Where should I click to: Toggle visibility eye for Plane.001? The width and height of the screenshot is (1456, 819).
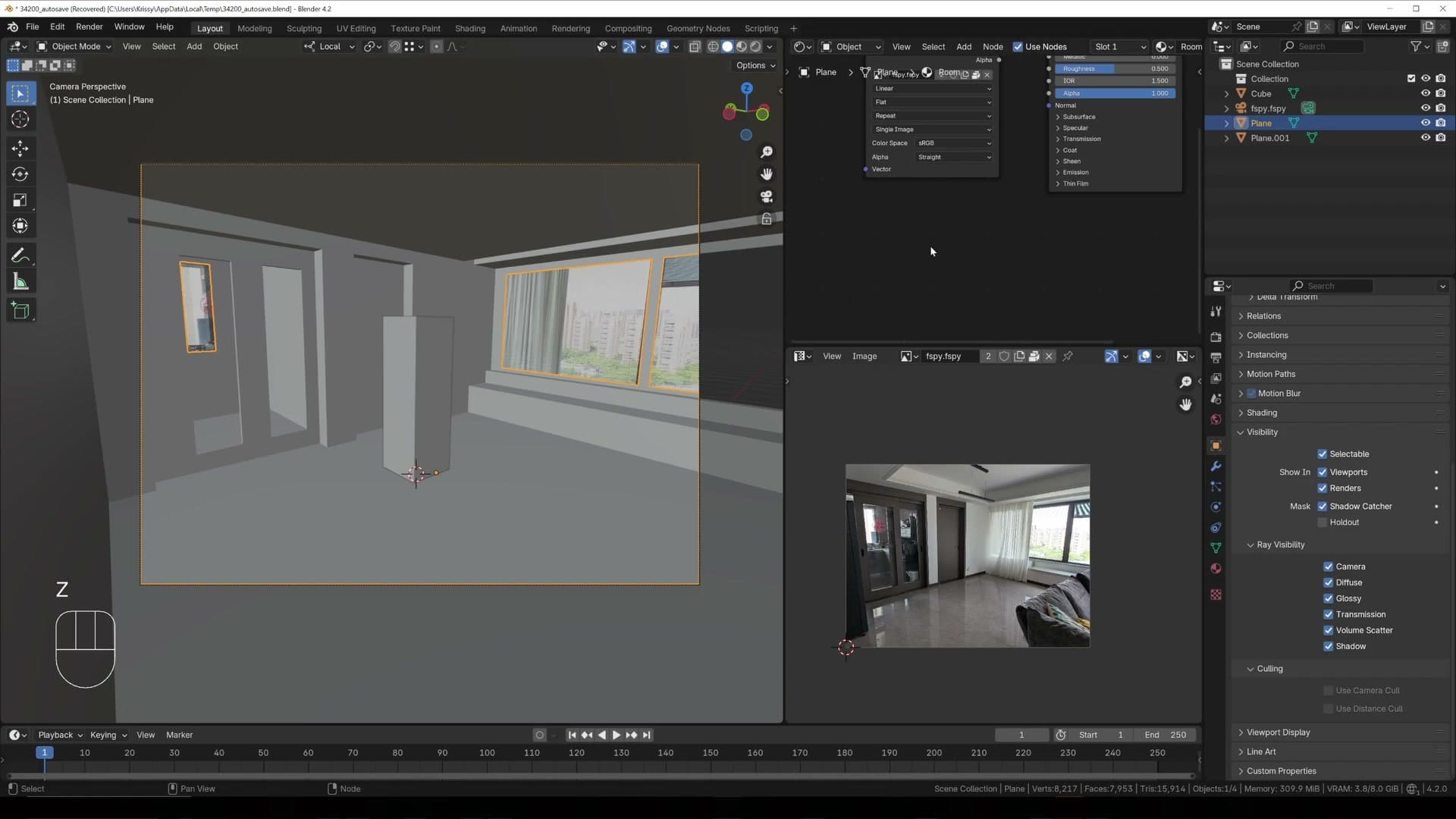pyautogui.click(x=1426, y=138)
